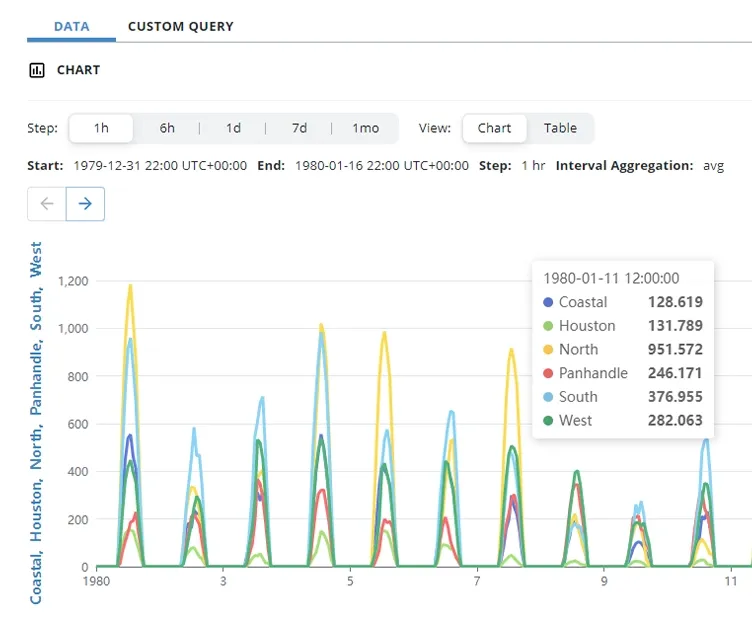Screen dimensions: 752x624
Task: Click x-axis label 5
Action: [350, 581]
